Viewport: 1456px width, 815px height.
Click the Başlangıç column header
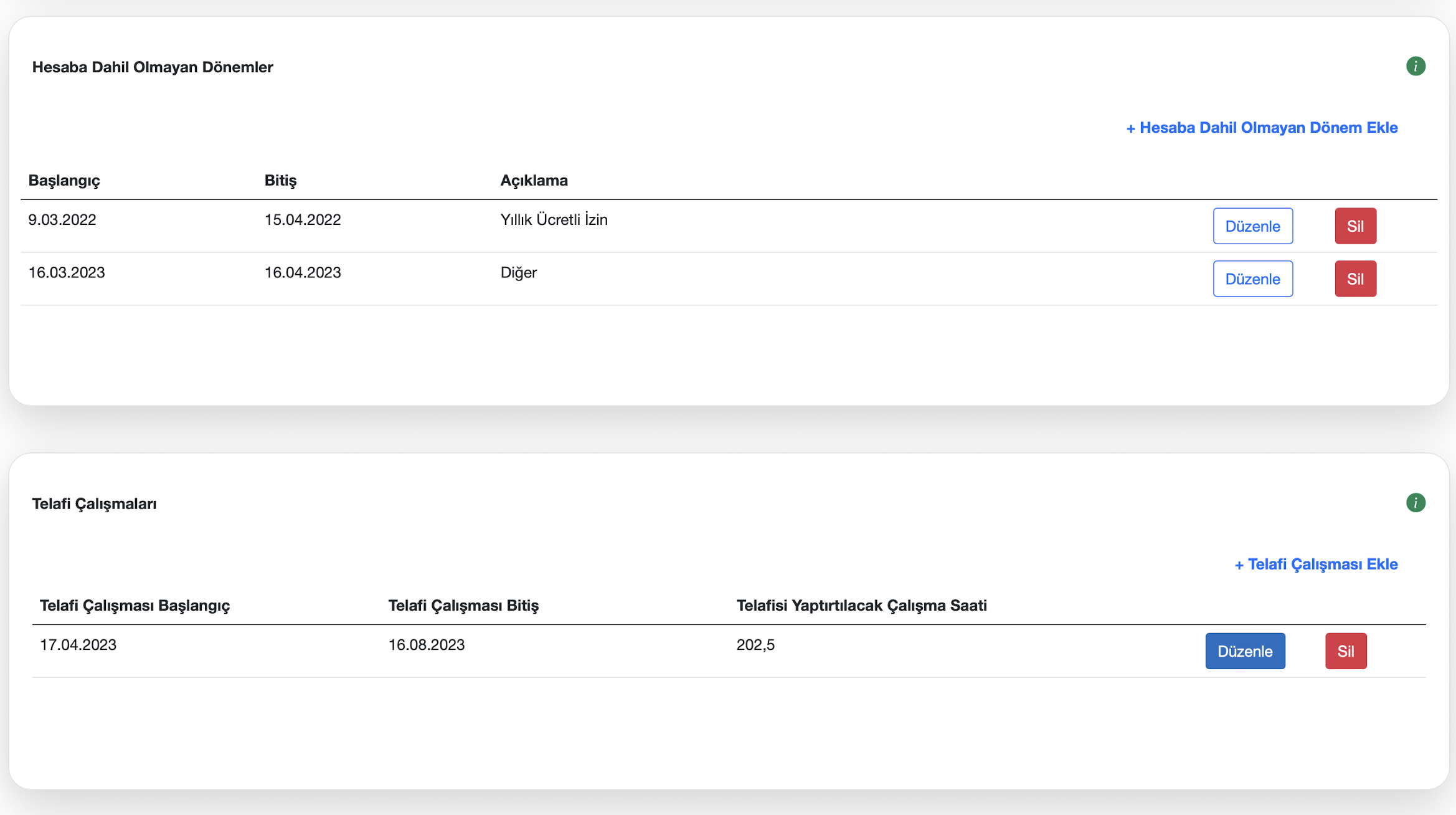tap(64, 181)
